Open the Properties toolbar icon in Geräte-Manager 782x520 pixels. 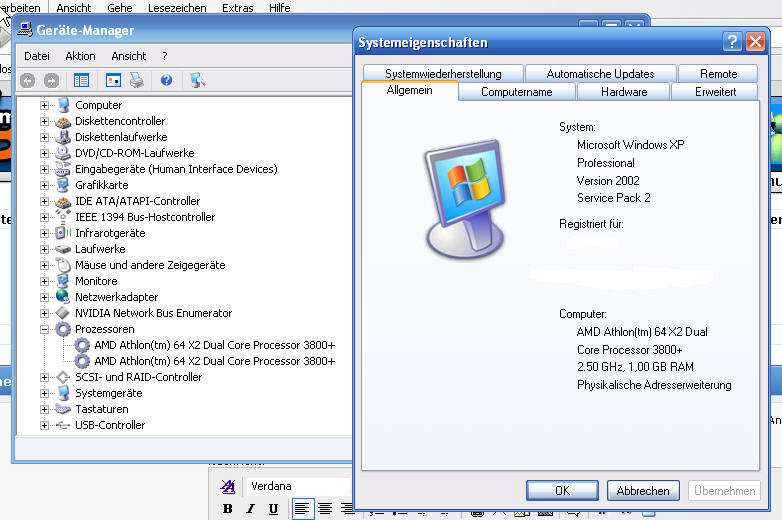[x=113, y=80]
